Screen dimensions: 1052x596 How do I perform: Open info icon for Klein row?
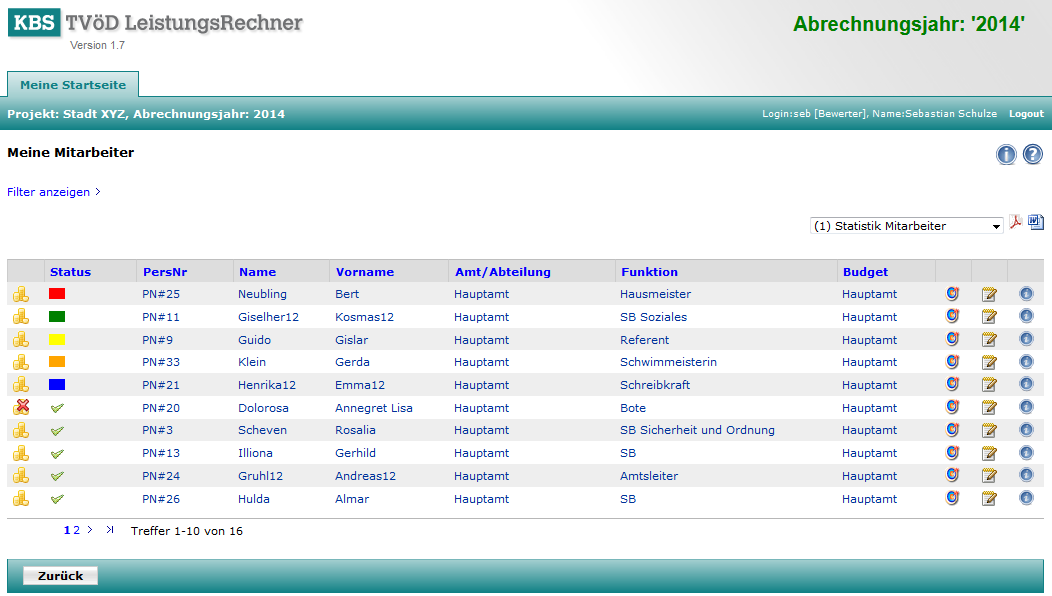[x=1026, y=361]
